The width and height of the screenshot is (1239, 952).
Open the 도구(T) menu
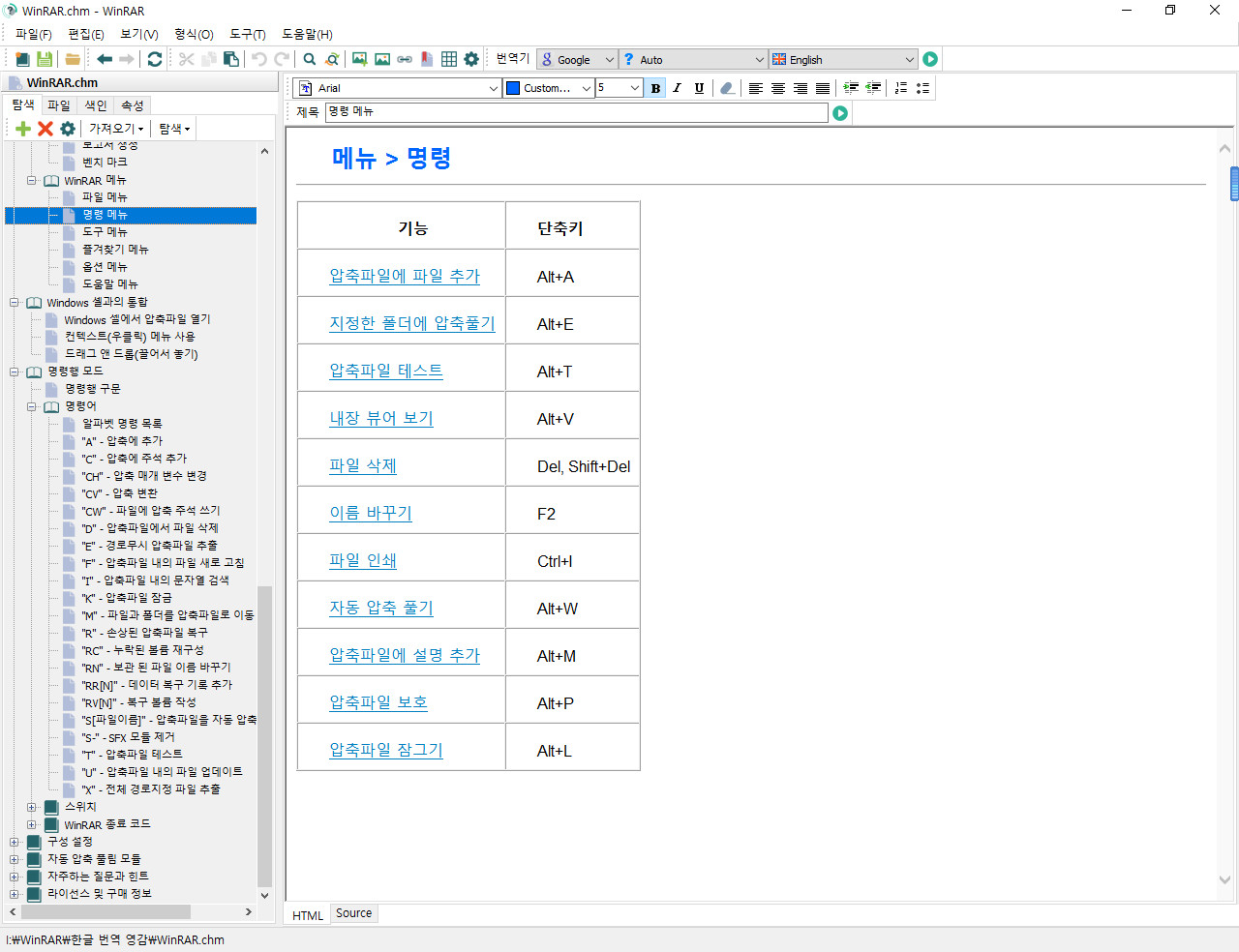[248, 34]
